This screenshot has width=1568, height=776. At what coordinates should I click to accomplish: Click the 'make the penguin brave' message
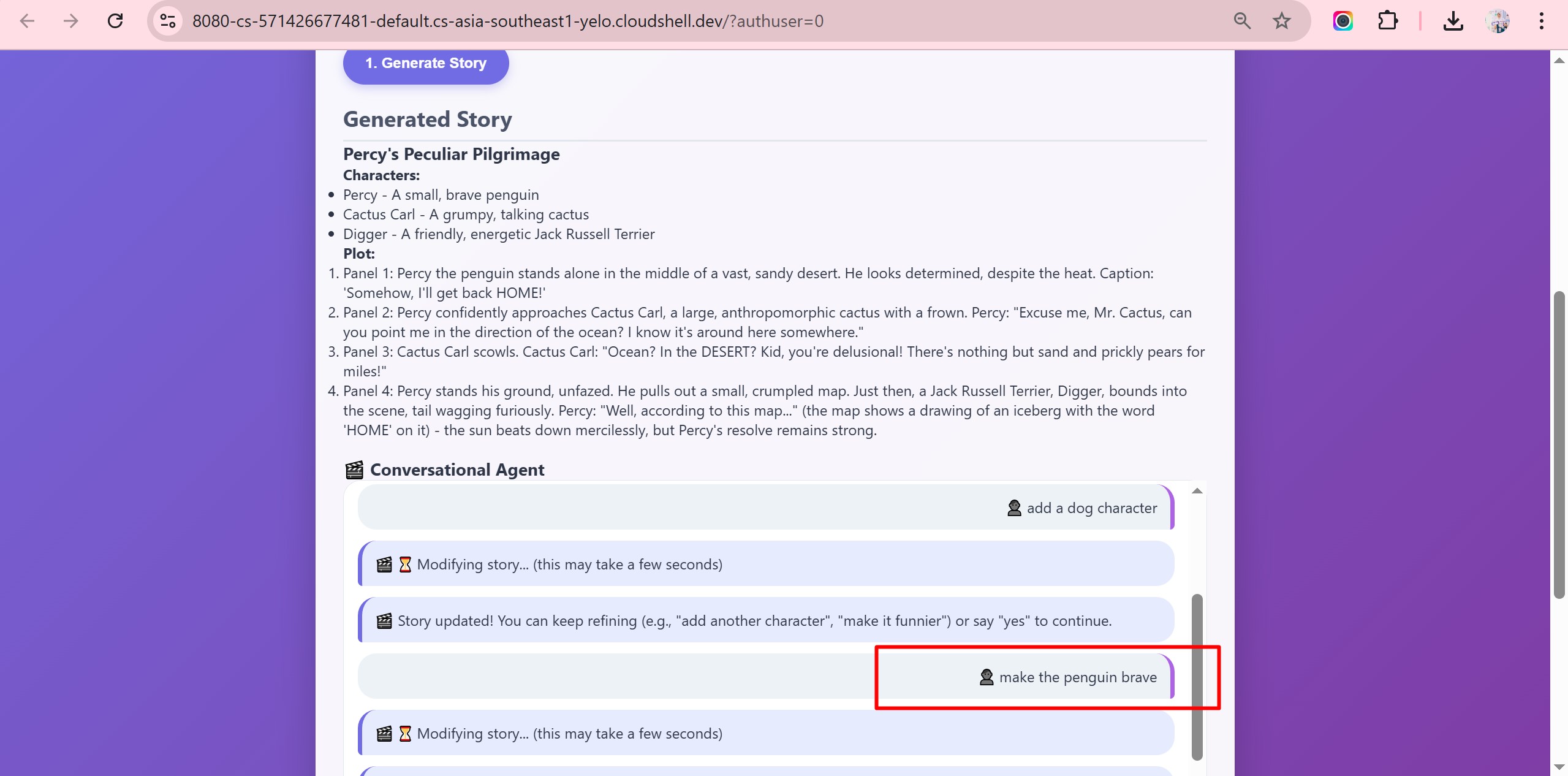click(x=1077, y=677)
